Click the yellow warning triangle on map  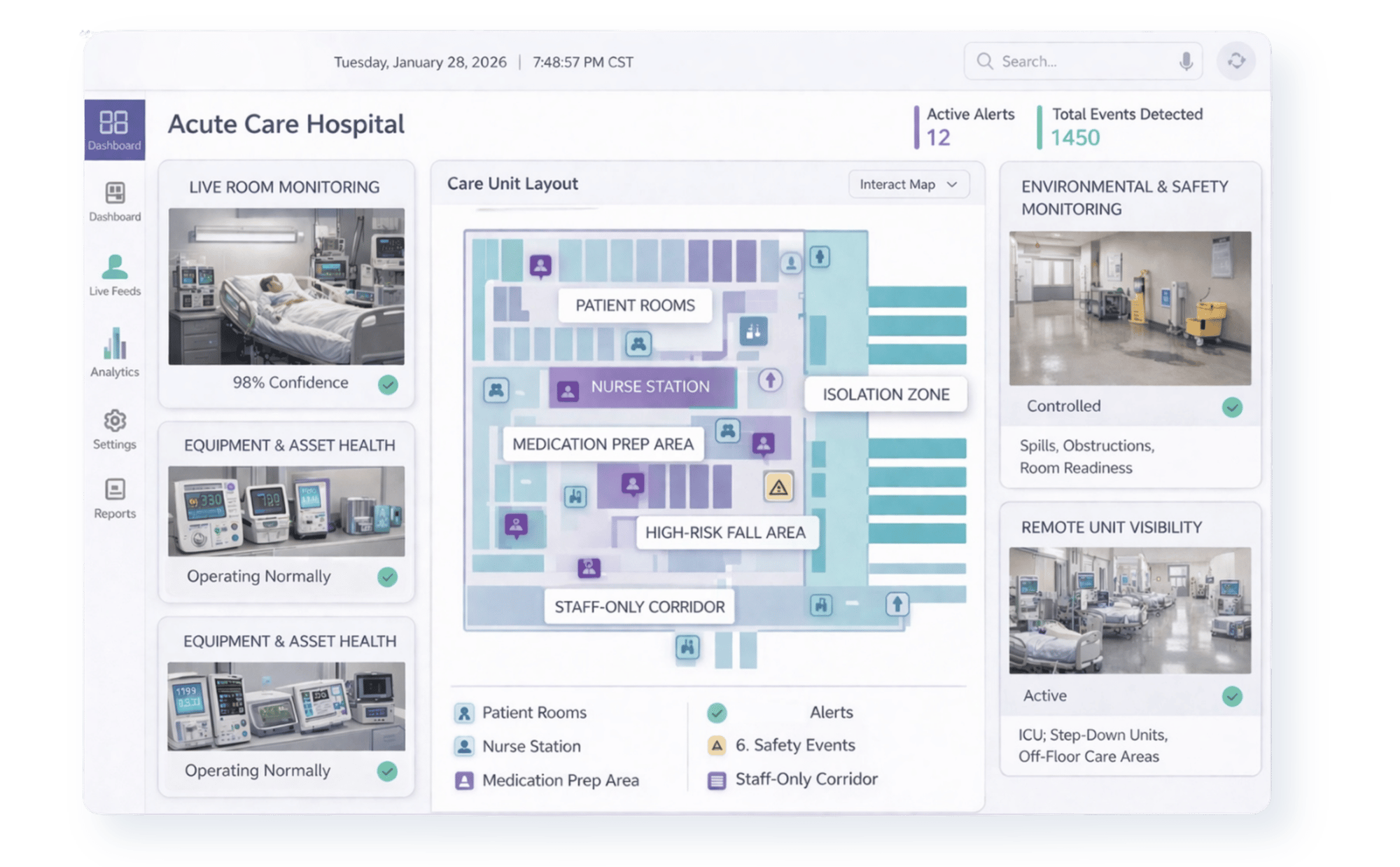pyautogui.click(x=778, y=487)
